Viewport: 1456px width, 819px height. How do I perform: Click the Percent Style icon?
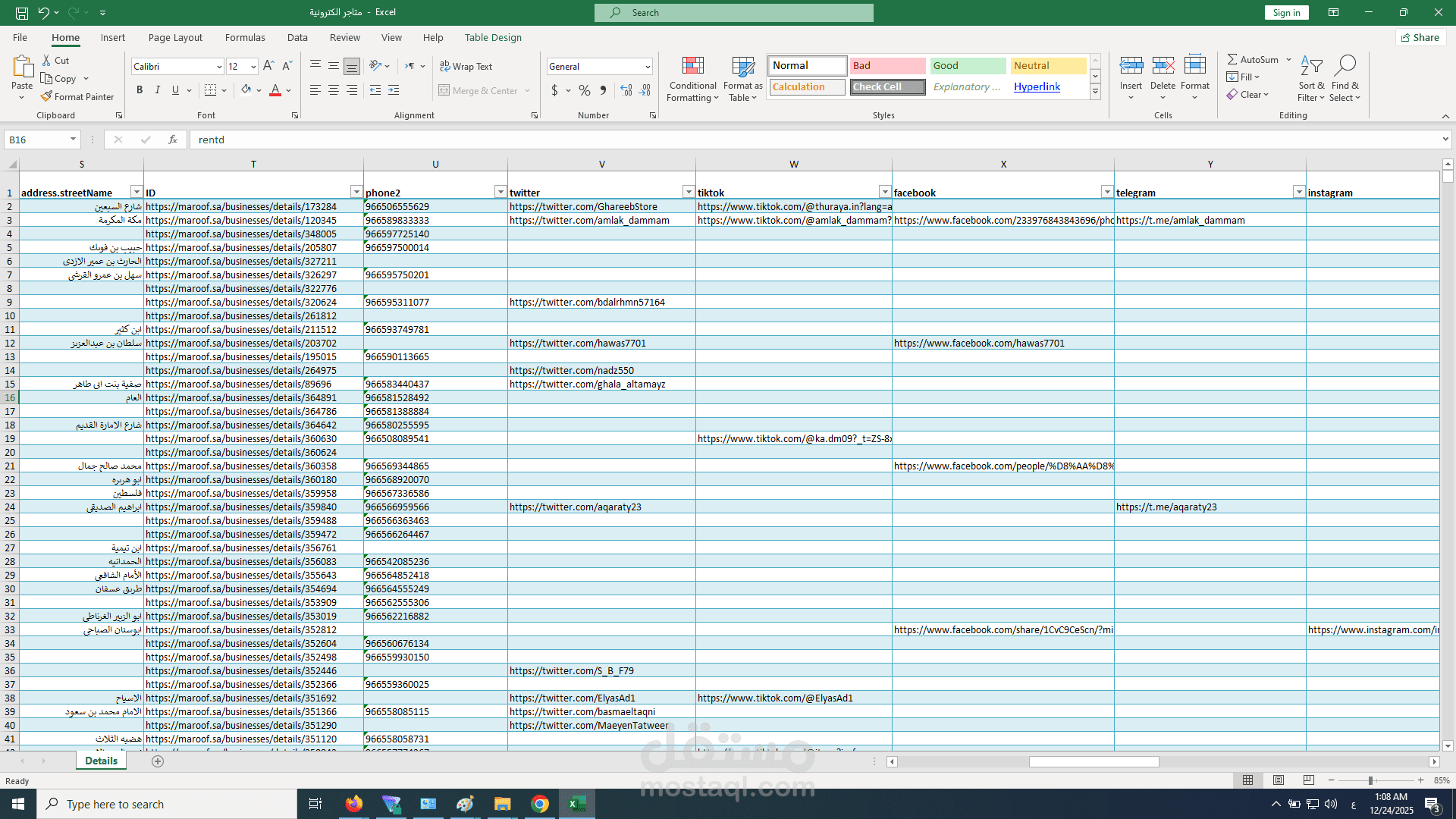(584, 90)
